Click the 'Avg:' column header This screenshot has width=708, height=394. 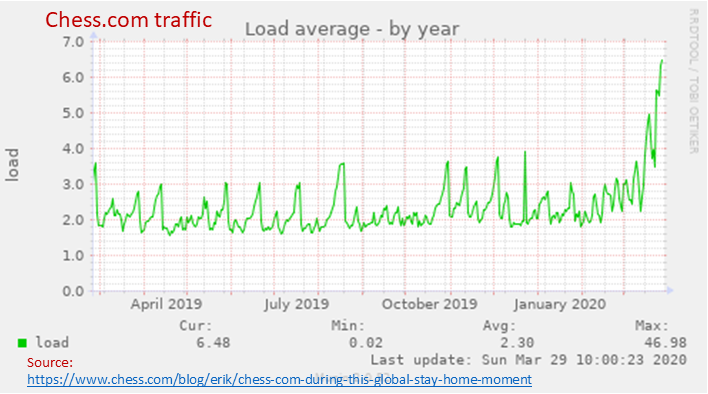pos(499,325)
